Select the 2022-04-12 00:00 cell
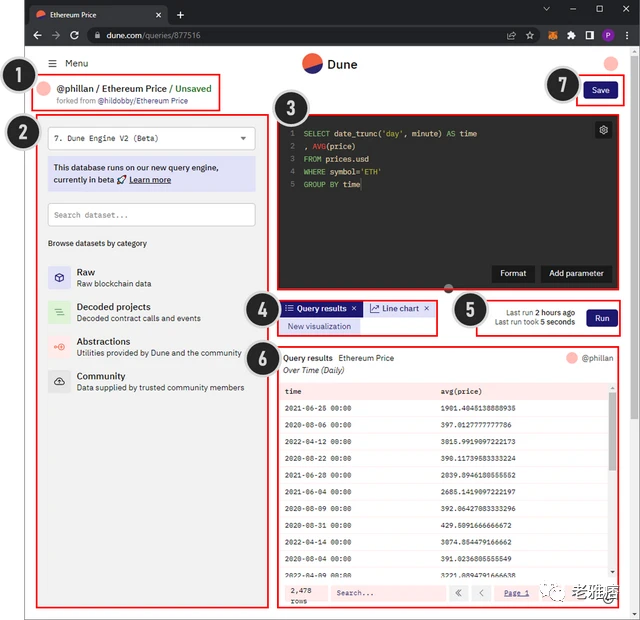Image resolution: width=640 pixels, height=620 pixels. [x=318, y=442]
